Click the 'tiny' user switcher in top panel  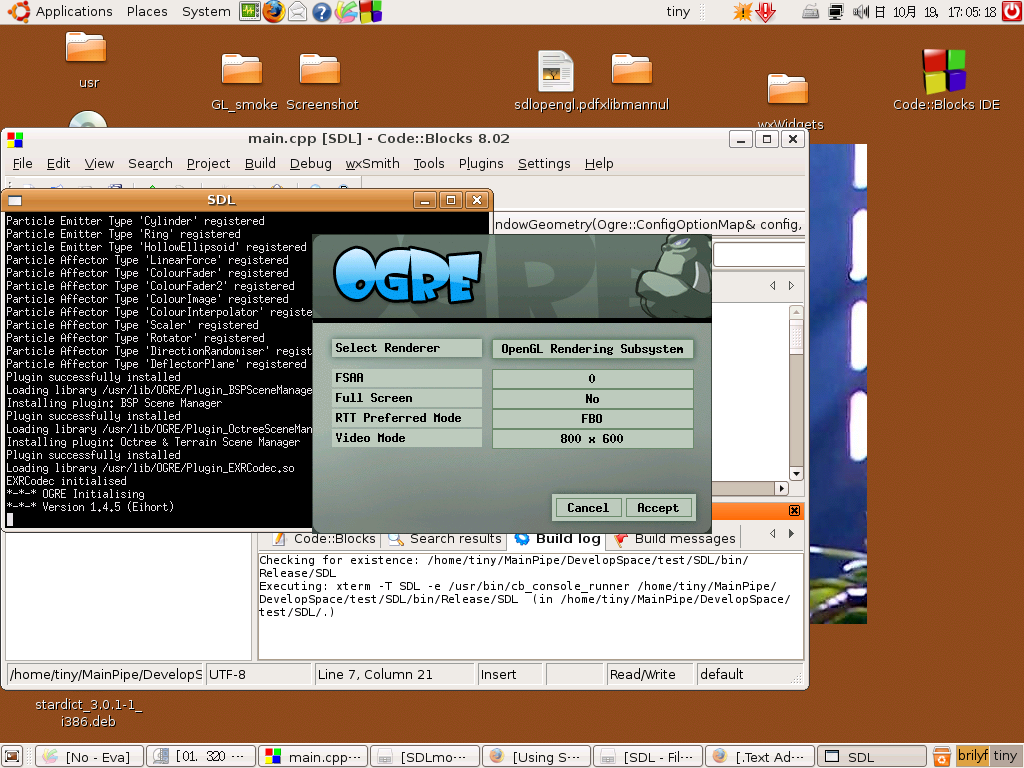point(678,12)
